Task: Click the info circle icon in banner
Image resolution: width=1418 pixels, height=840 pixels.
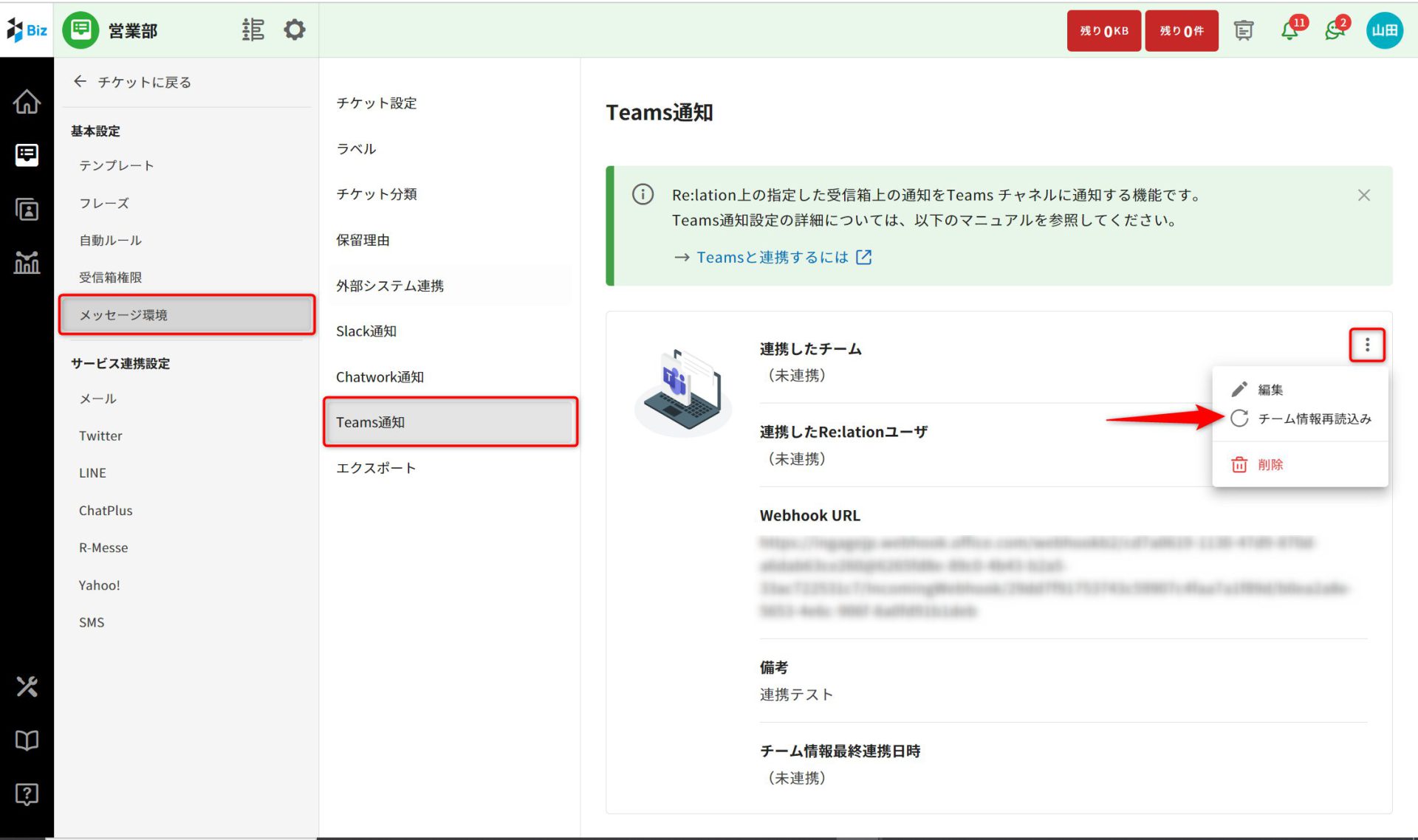Action: [x=643, y=195]
